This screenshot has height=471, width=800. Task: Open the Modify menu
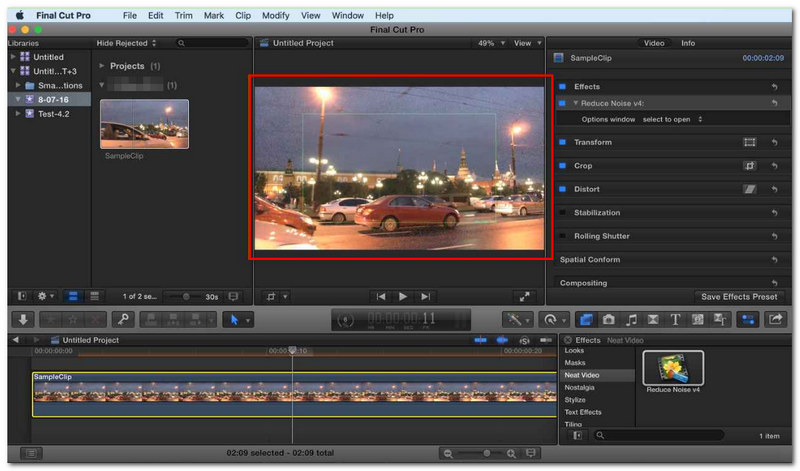[x=276, y=15]
